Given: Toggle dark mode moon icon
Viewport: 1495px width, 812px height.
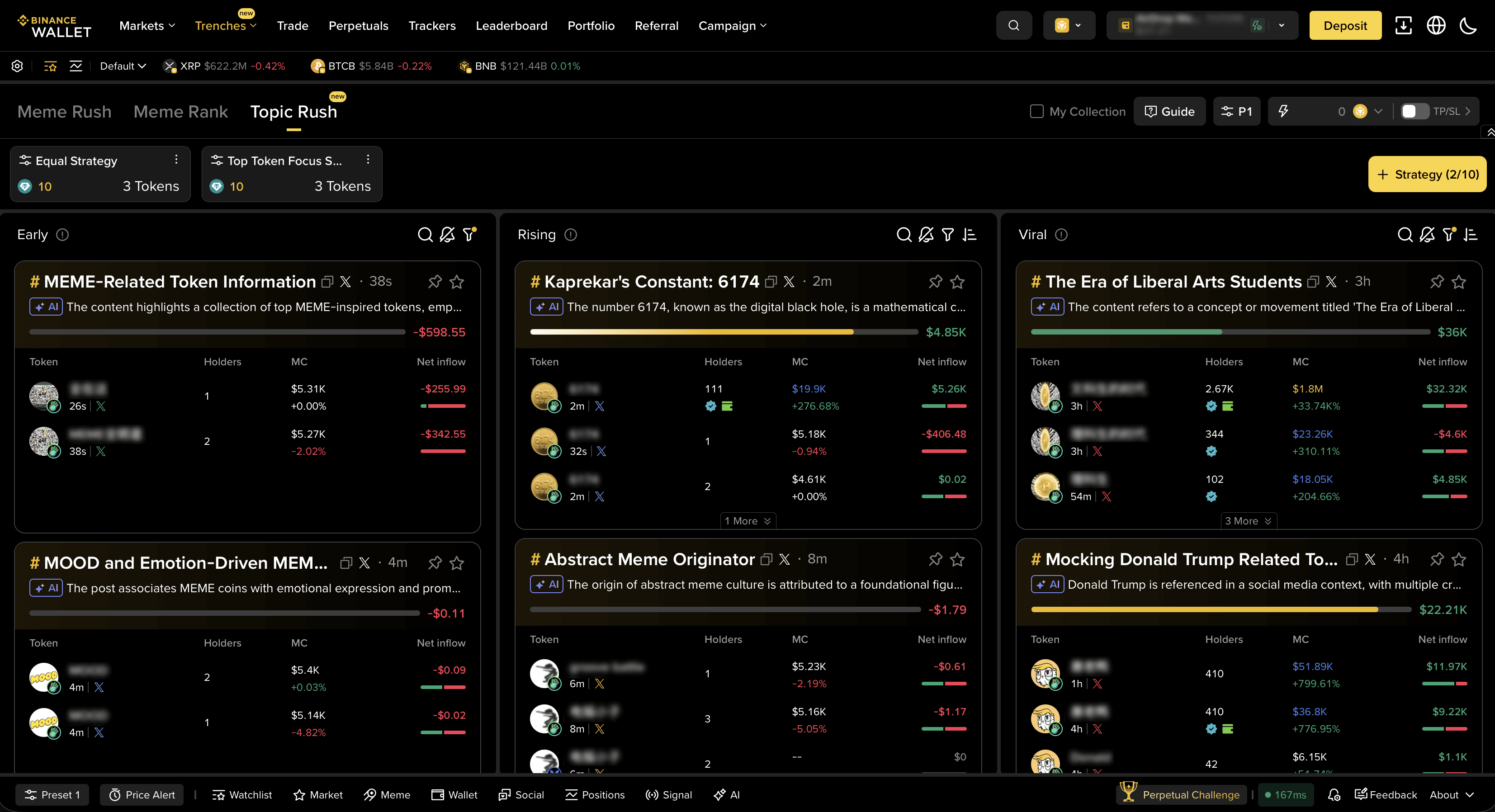Looking at the screenshot, I should 1468,25.
